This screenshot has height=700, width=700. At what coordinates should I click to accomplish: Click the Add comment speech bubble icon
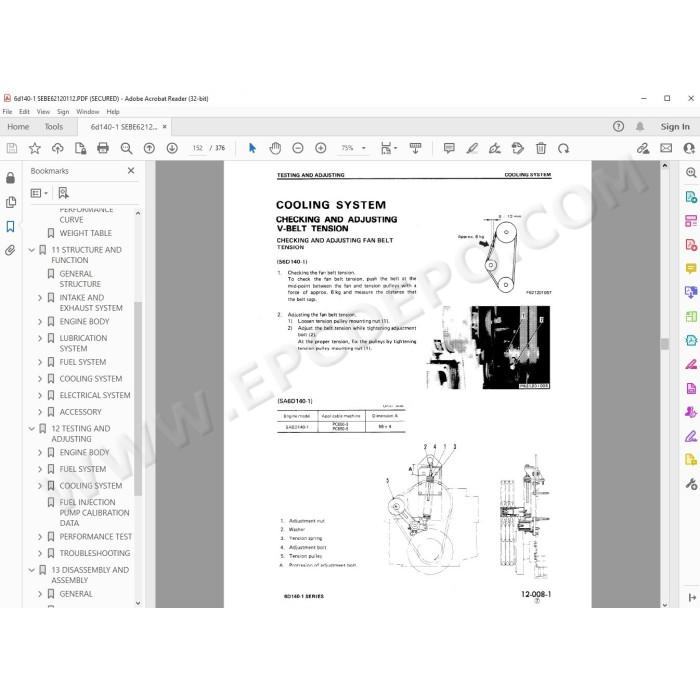pyautogui.click(x=449, y=148)
